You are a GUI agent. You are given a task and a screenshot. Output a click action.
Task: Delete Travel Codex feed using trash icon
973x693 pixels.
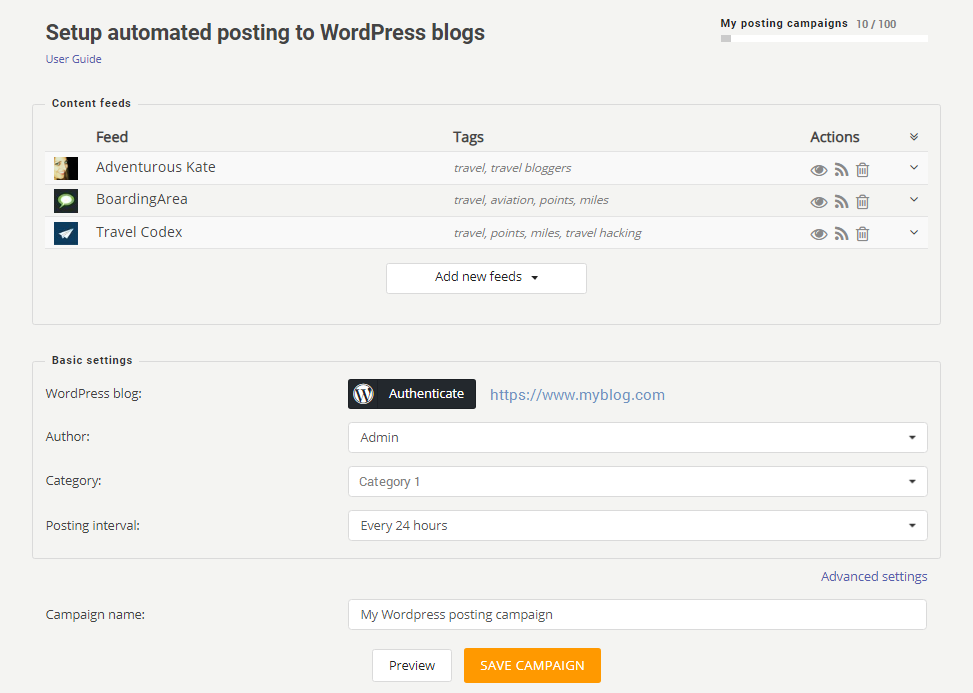point(863,234)
